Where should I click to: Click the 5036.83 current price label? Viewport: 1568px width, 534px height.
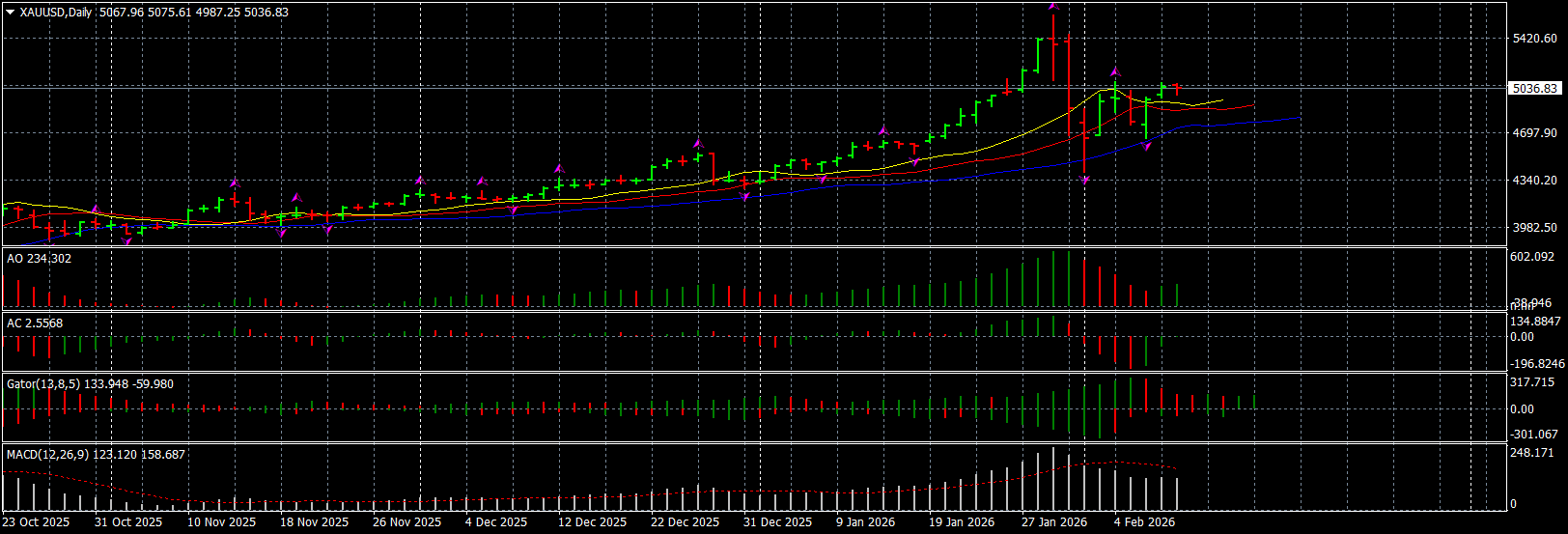tap(1535, 88)
